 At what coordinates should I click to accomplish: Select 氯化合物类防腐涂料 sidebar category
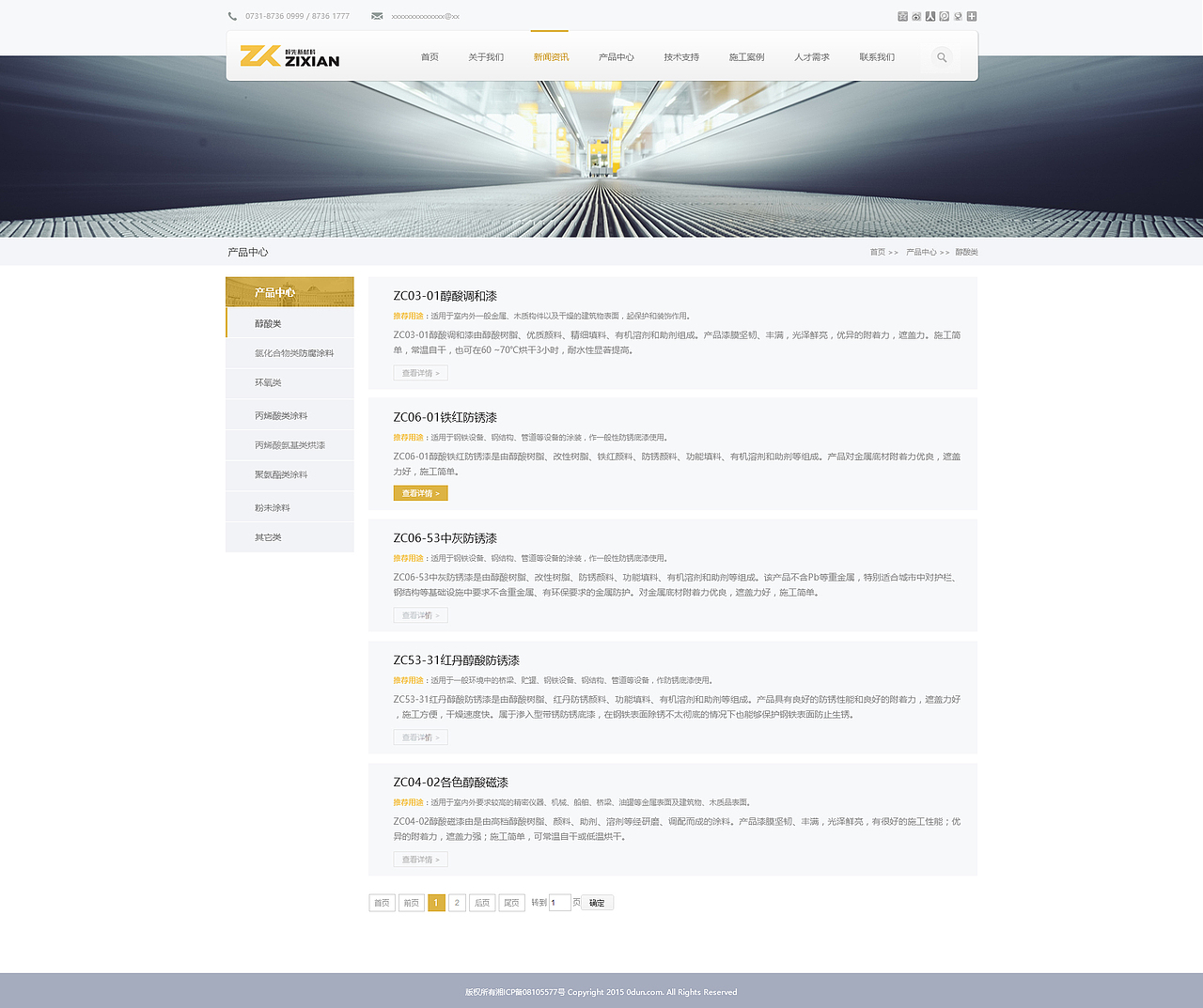tap(289, 353)
